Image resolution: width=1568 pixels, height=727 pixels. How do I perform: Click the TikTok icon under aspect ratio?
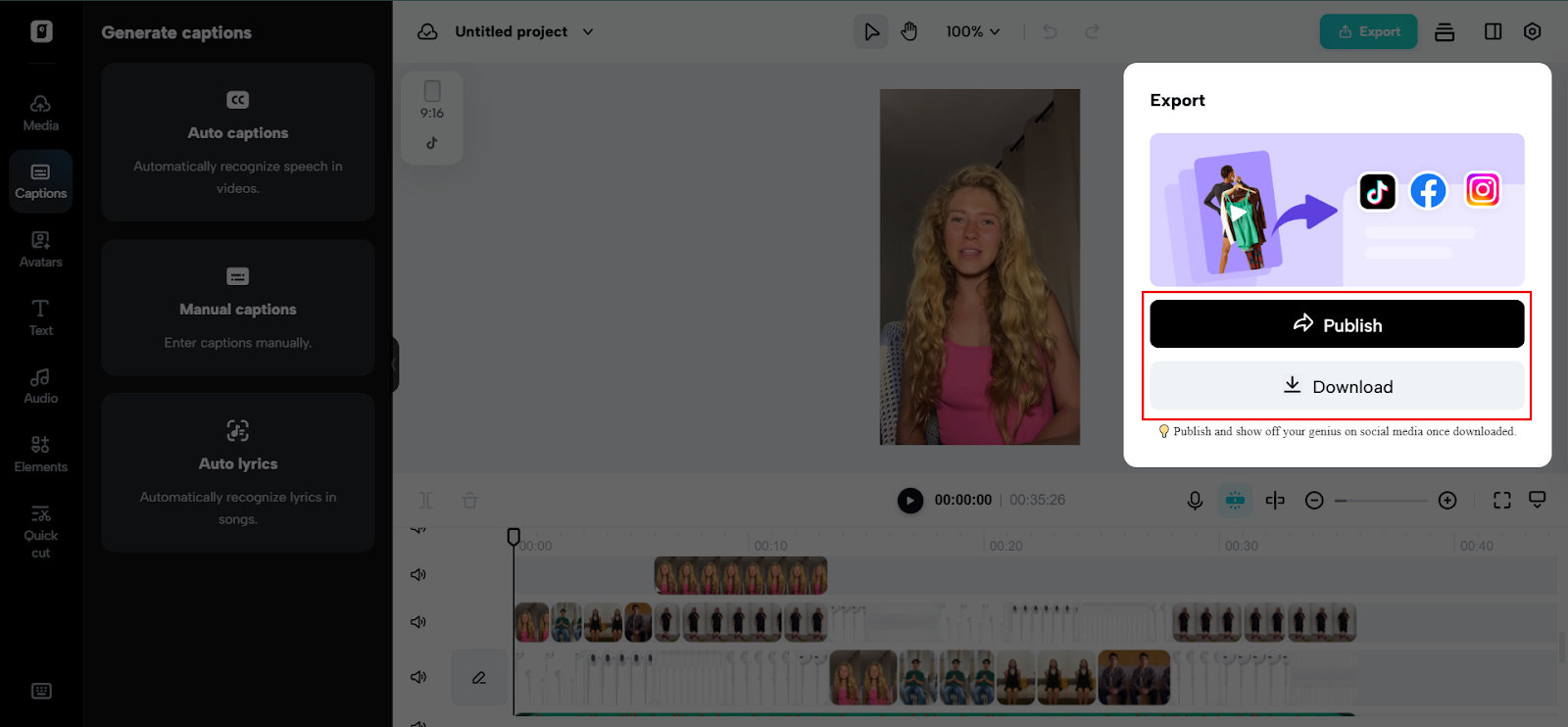[432, 143]
